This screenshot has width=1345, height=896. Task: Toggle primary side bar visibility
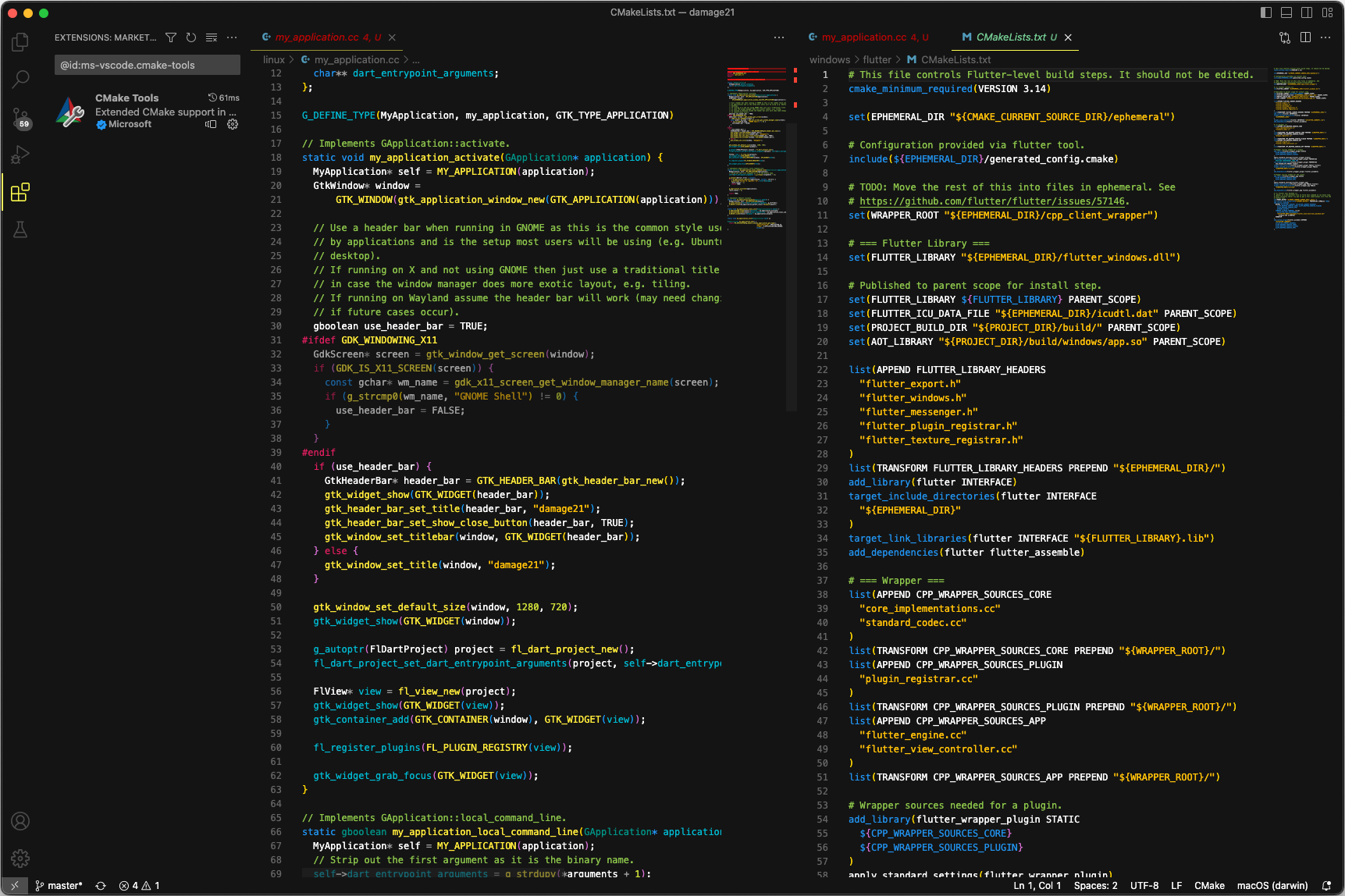click(1266, 12)
